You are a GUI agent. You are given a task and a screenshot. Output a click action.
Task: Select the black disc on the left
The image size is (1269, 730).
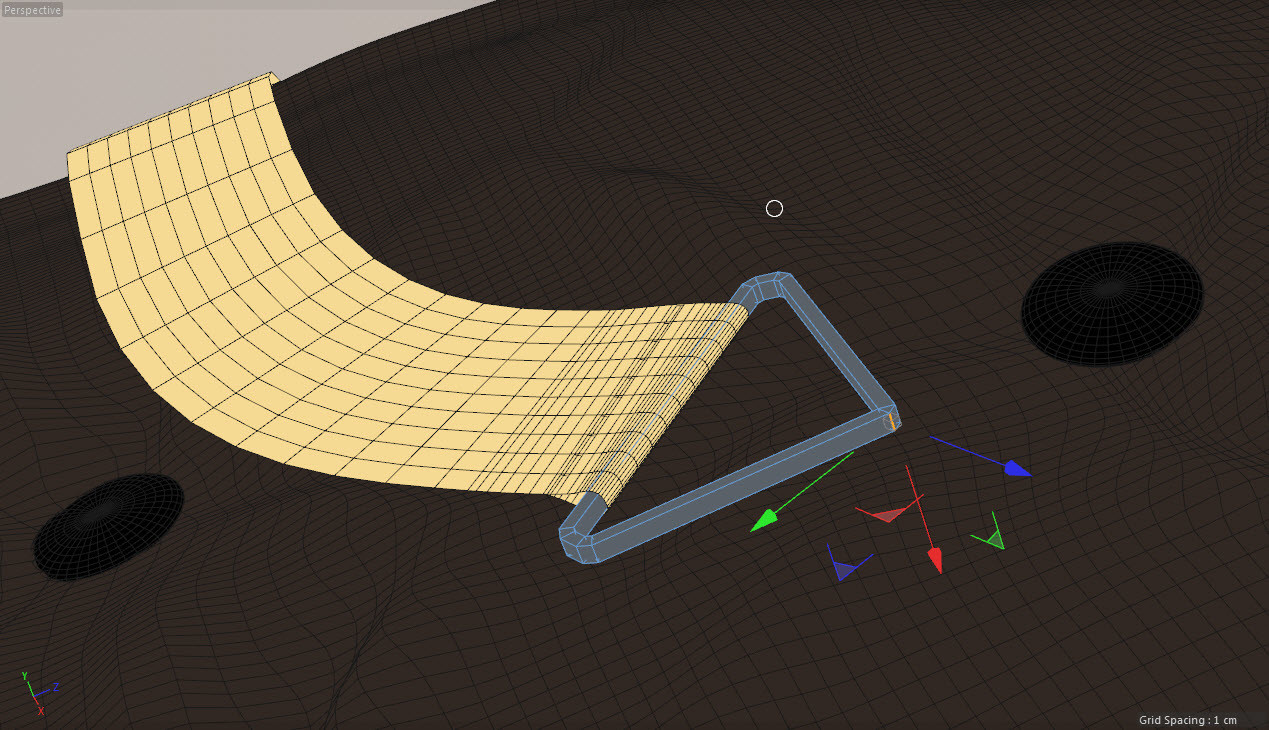(x=108, y=525)
